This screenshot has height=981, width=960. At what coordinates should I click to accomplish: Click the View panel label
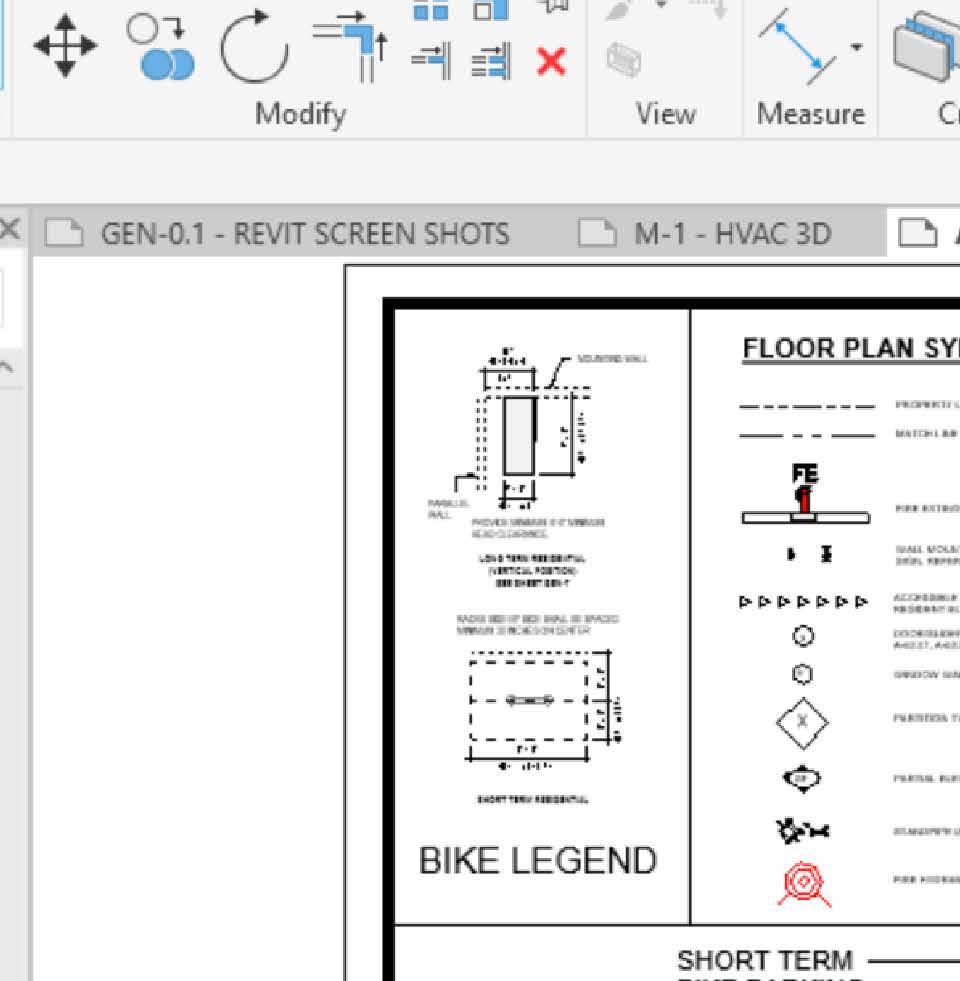[x=665, y=114]
